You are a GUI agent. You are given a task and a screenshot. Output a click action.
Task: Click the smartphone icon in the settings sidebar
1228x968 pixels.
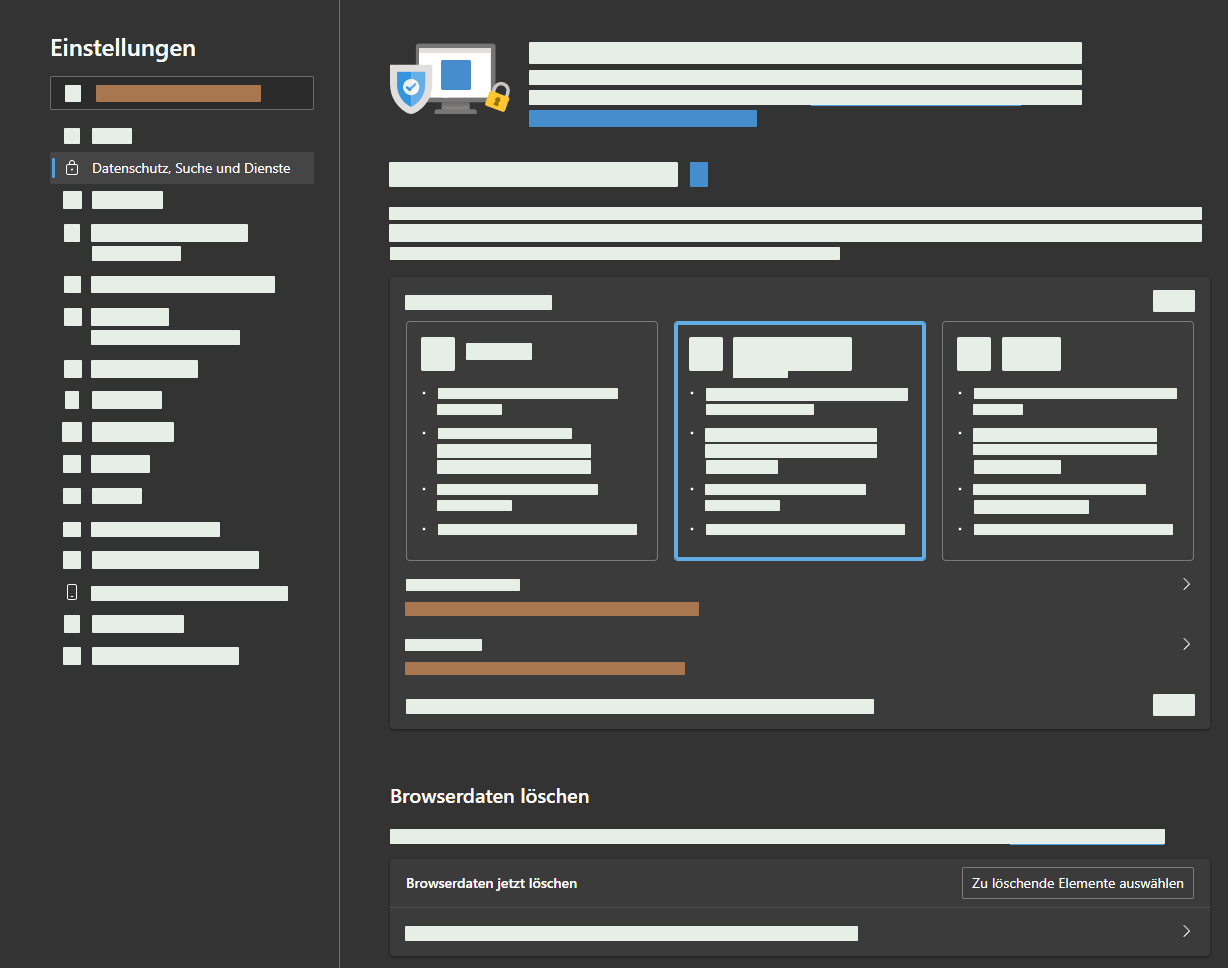click(x=72, y=593)
